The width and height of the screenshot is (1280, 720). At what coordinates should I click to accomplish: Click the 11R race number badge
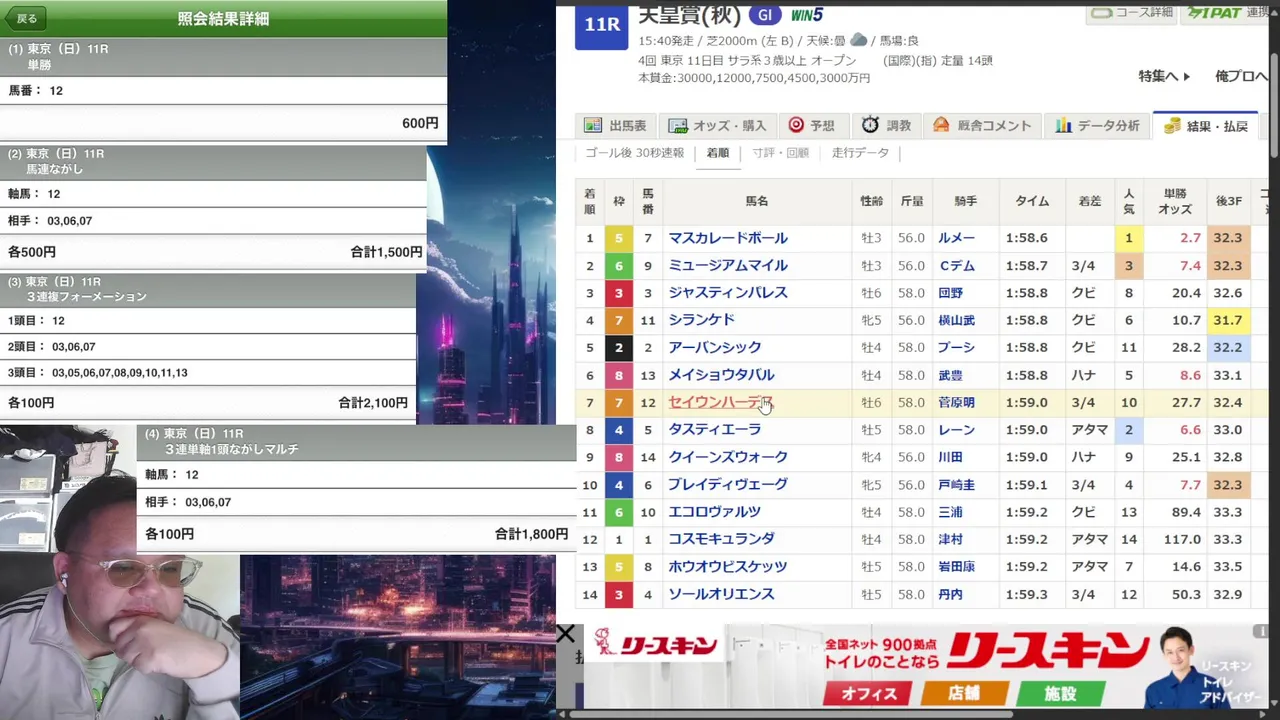[x=601, y=25]
